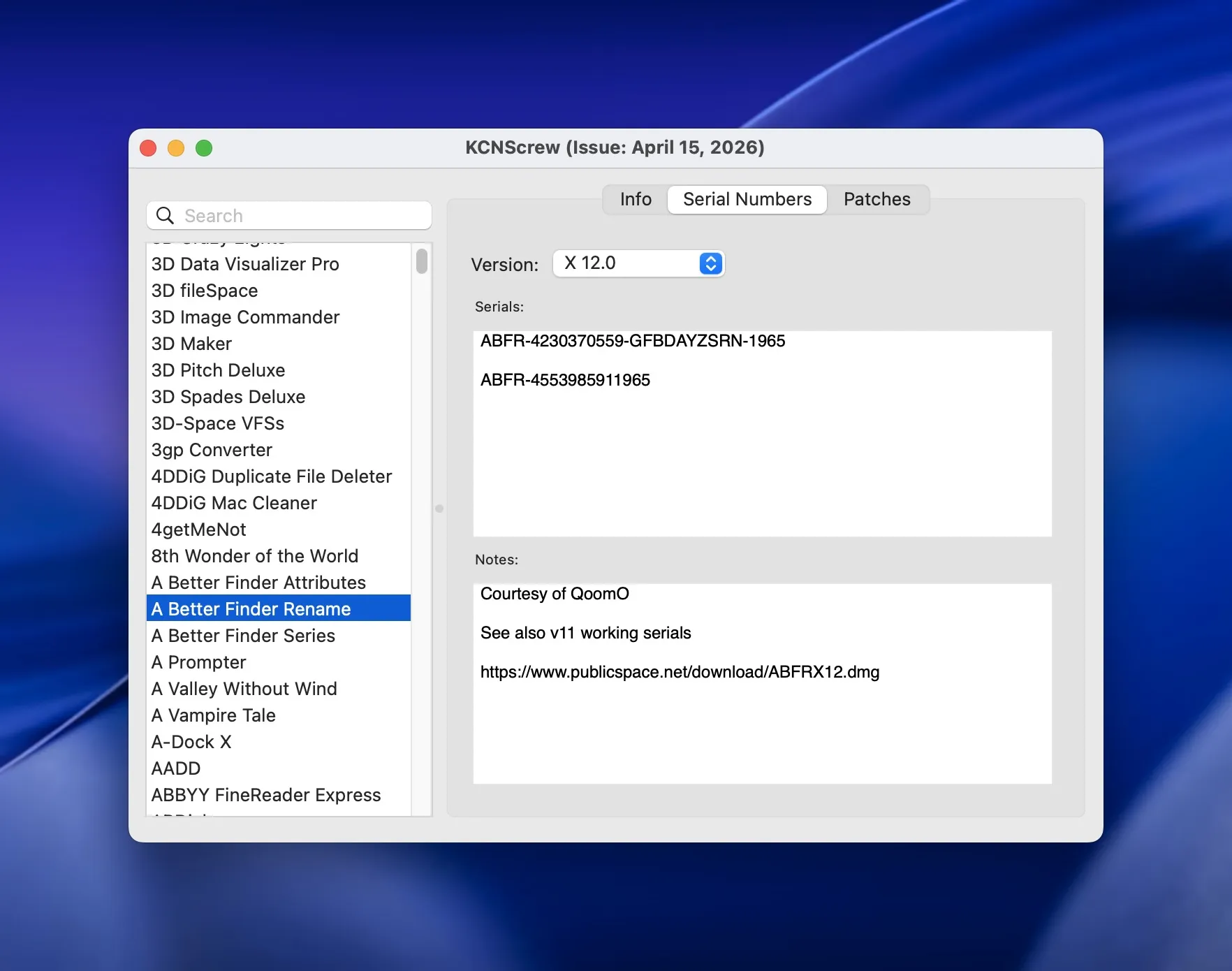Select 3D Spades Deluxe
Screen dimensions: 1232x971
(279, 397)
